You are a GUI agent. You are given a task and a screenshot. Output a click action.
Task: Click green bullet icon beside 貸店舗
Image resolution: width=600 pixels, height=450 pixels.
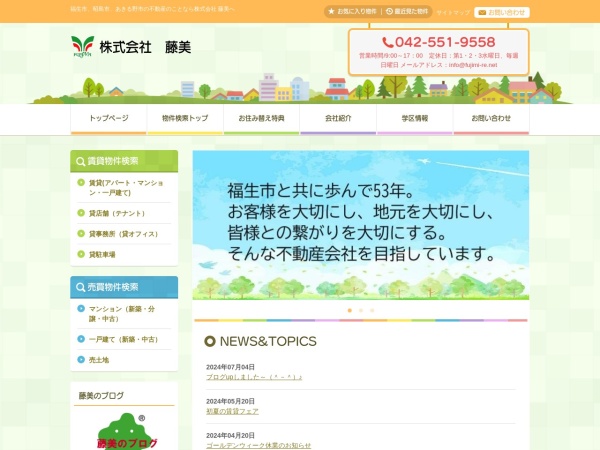81,213
